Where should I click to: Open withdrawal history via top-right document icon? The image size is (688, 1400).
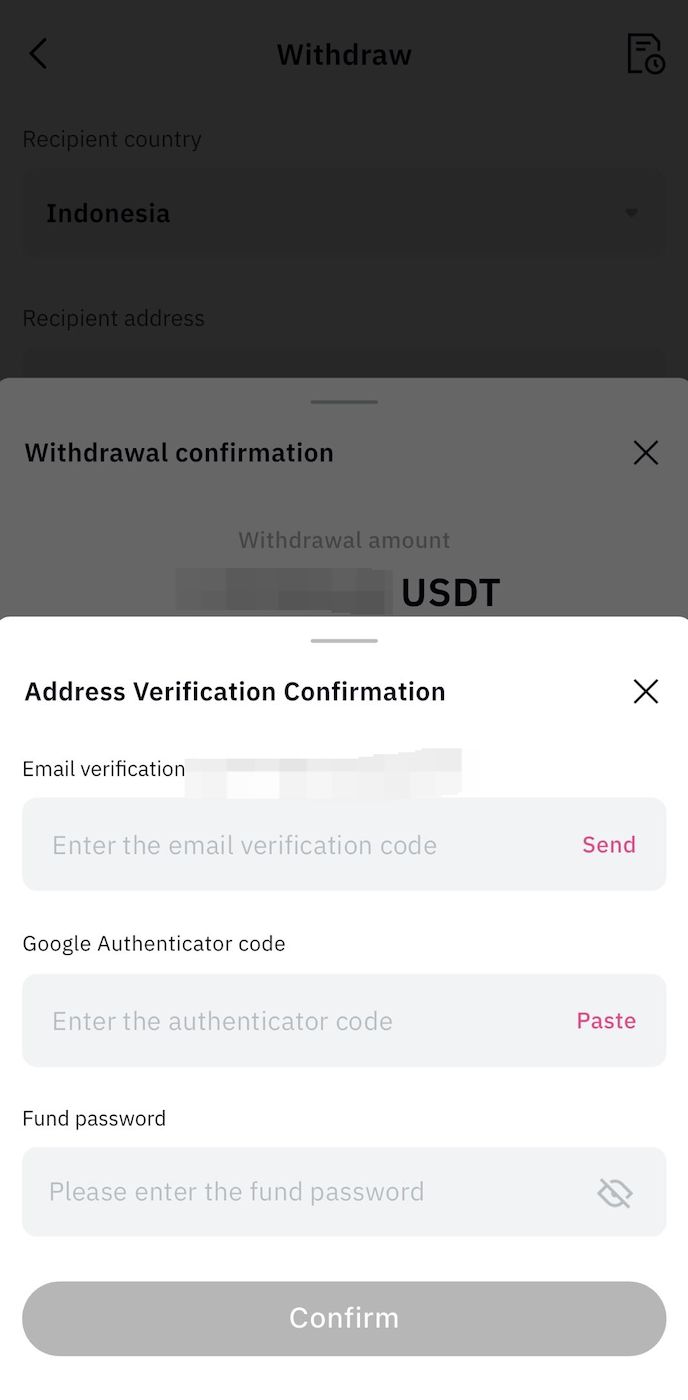[x=645, y=54]
